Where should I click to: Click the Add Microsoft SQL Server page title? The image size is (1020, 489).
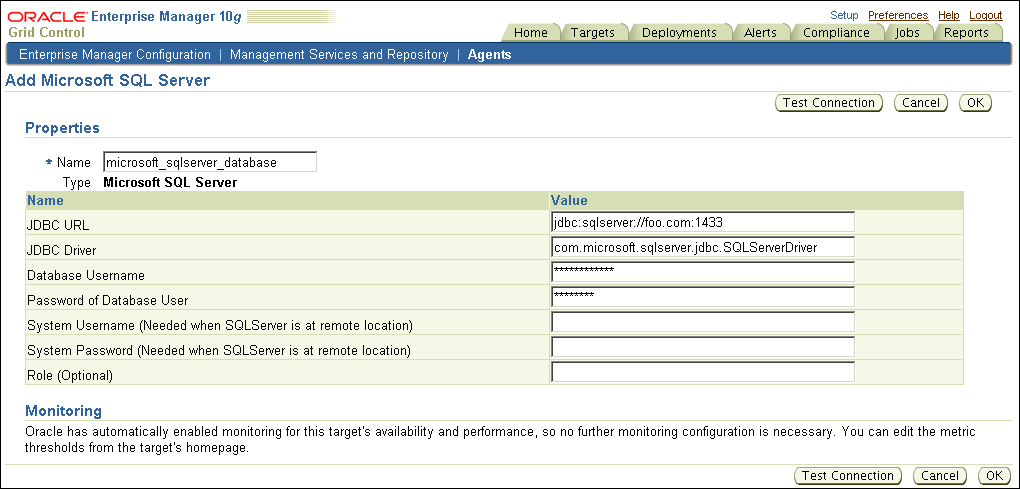107,81
